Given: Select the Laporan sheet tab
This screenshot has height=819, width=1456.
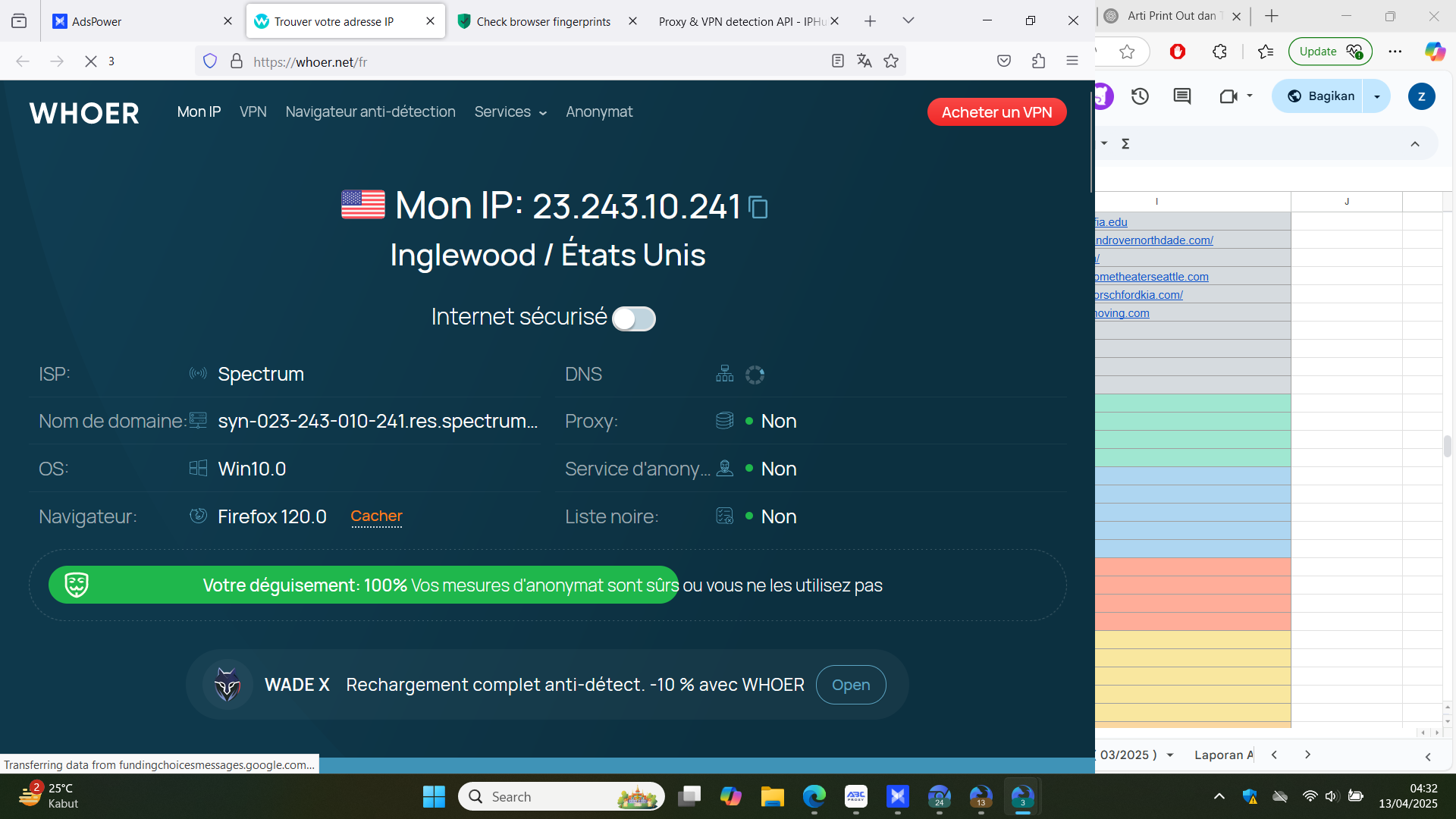Looking at the screenshot, I should pyautogui.click(x=1223, y=755).
